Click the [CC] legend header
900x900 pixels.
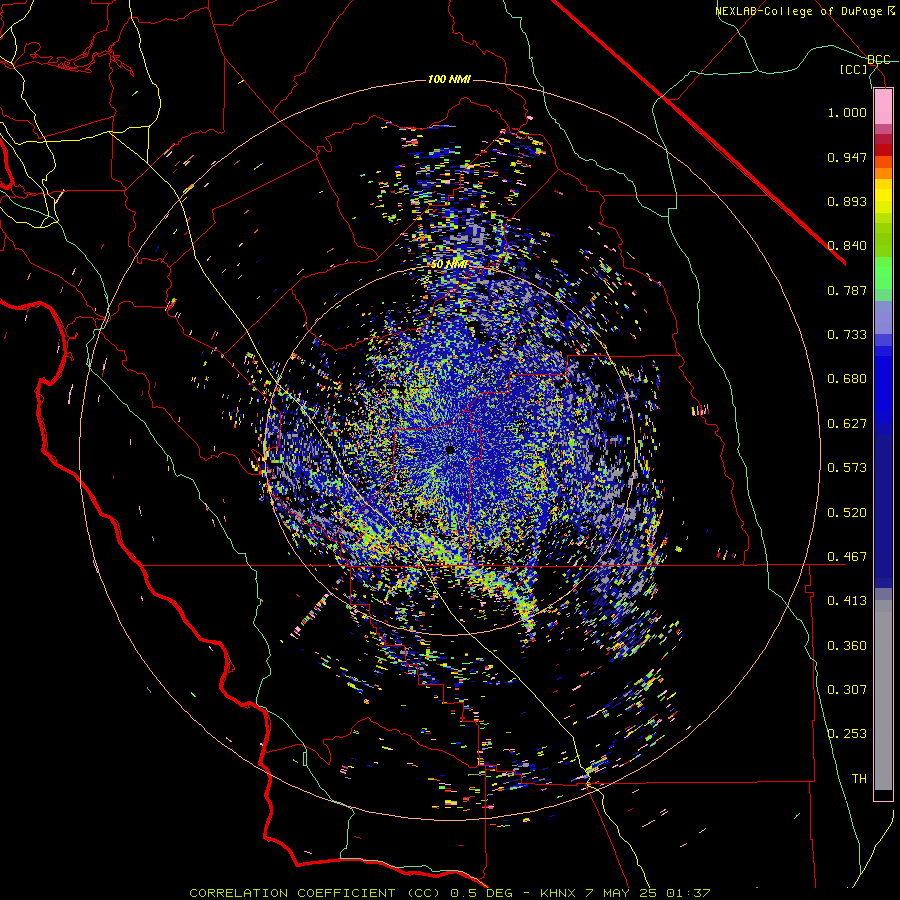tap(853, 69)
